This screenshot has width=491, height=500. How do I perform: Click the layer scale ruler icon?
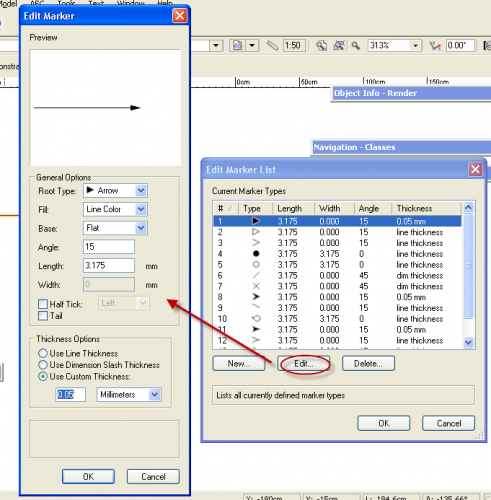coord(272,45)
